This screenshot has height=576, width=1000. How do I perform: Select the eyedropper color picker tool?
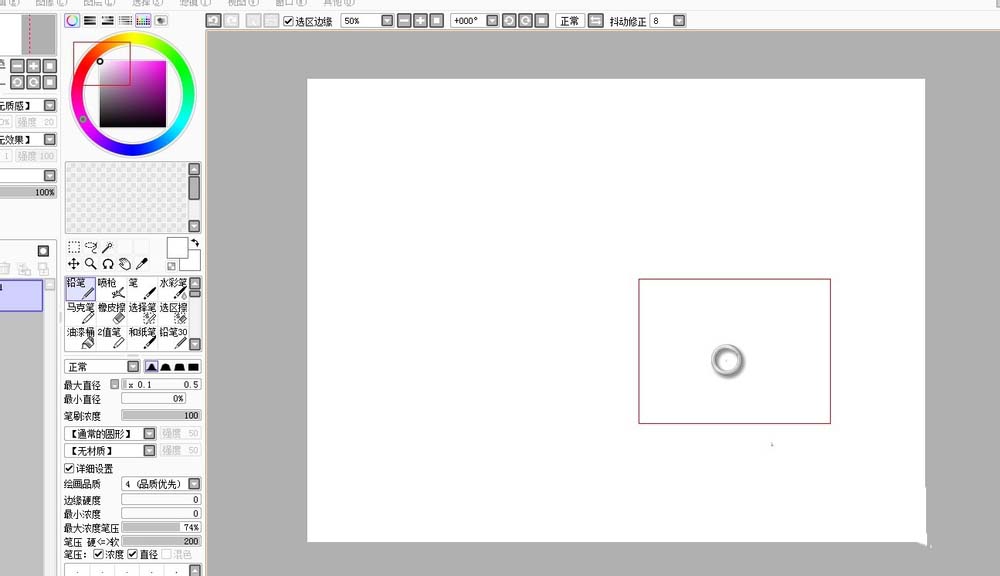[142, 263]
